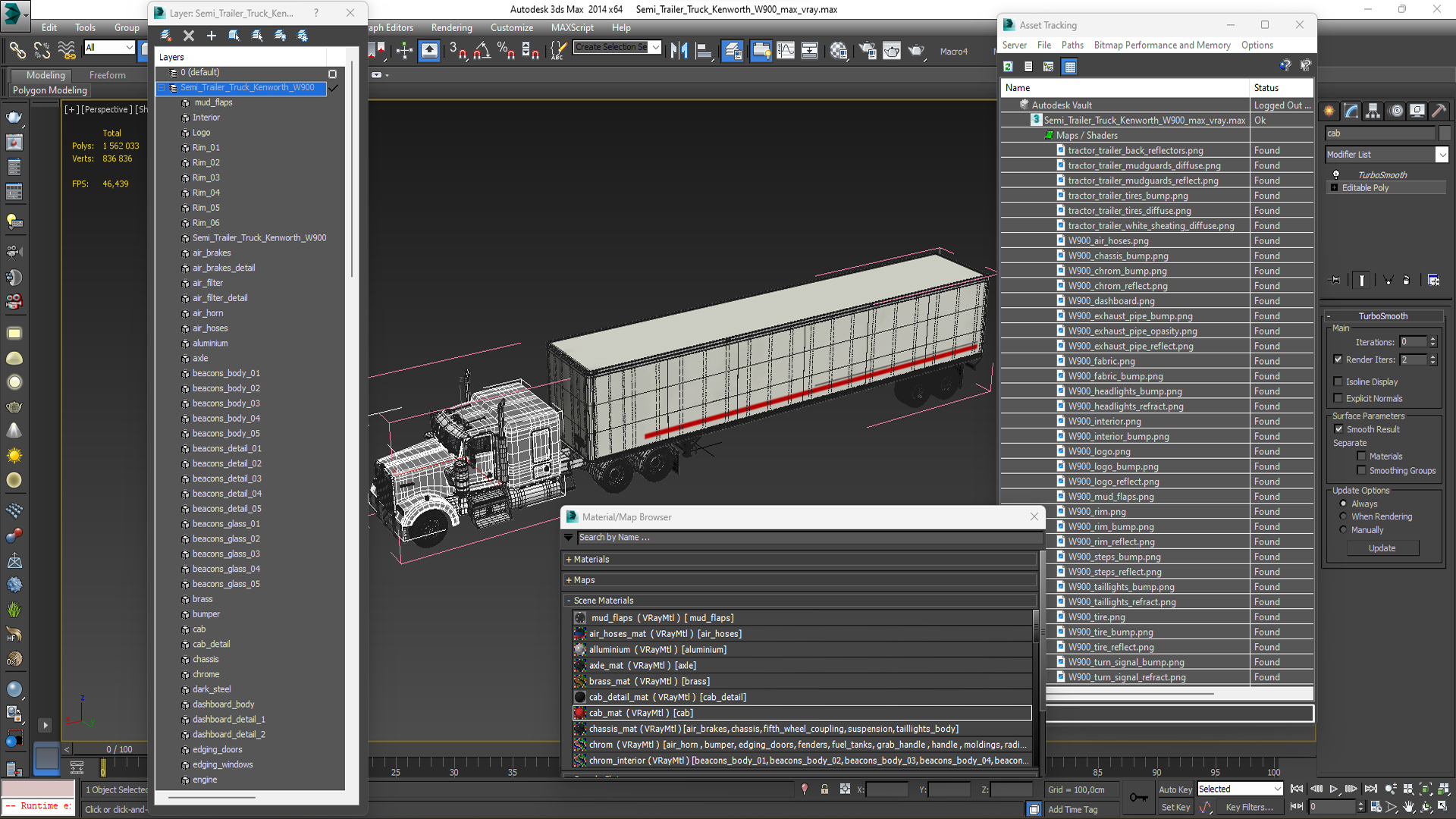Image resolution: width=1456 pixels, height=819 pixels.
Task: Open the Customize menu
Action: [x=511, y=27]
